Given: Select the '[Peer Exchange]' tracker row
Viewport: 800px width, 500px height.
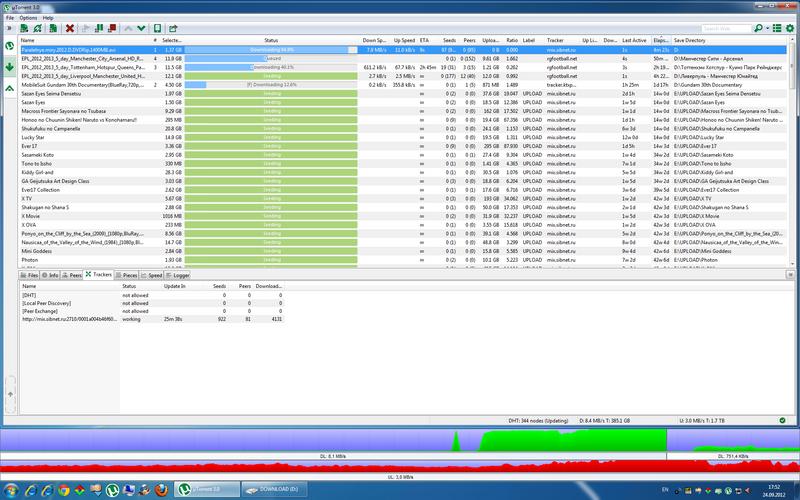Looking at the screenshot, I should coord(152,311).
